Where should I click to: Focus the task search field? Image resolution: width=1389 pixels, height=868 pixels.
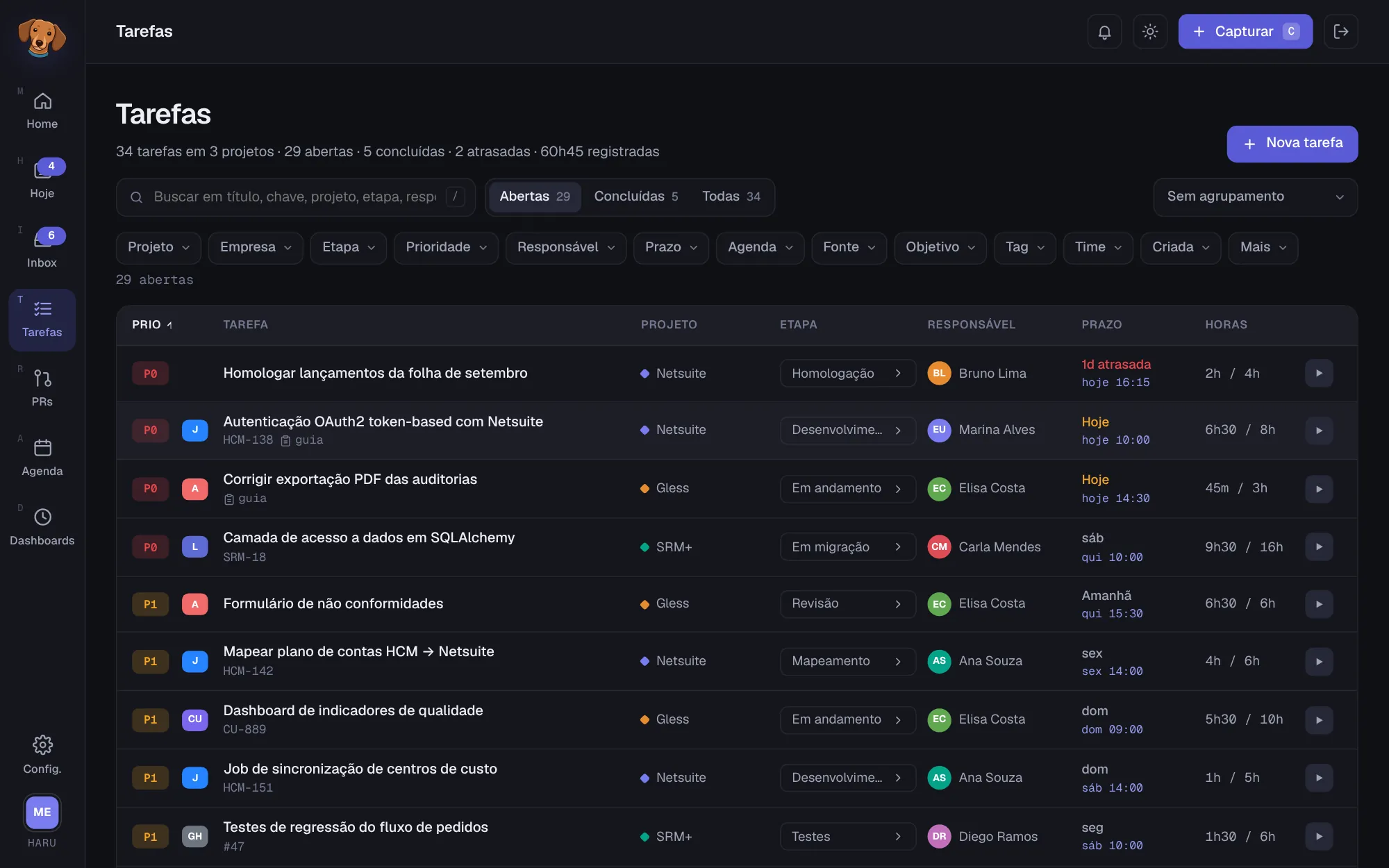pos(296,197)
